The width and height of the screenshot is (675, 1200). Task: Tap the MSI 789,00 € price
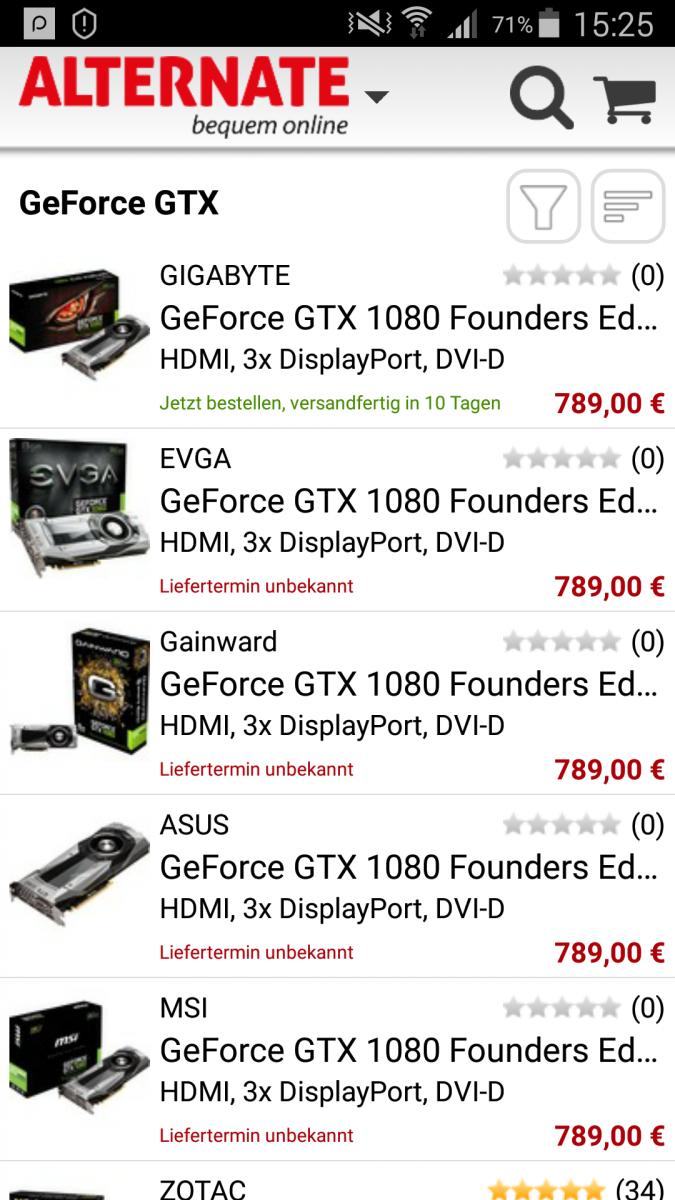coord(609,1136)
